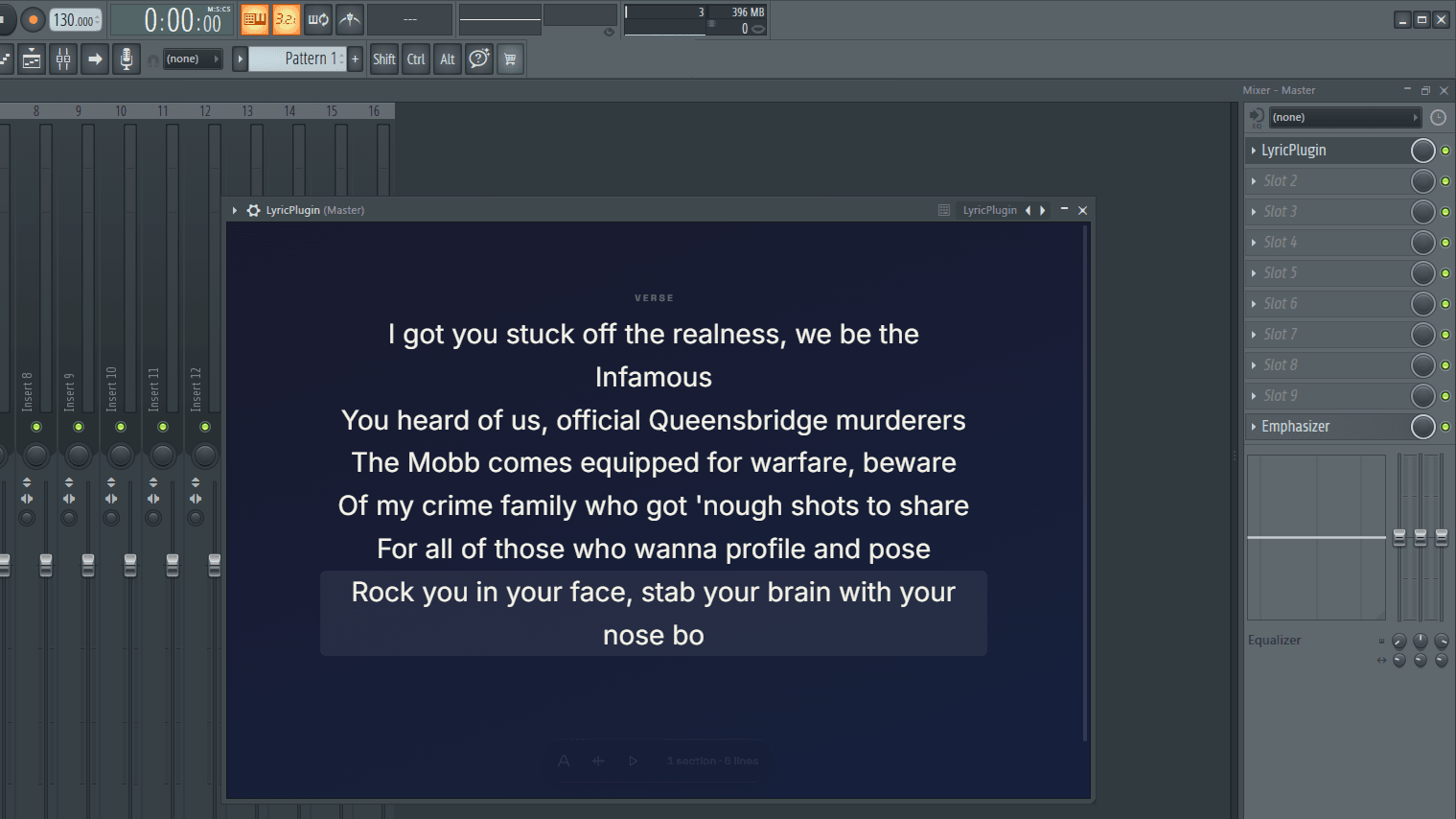The image size is (1456, 819).
Task: Click the right arrow icon in the toolbar
Action: coord(95,59)
